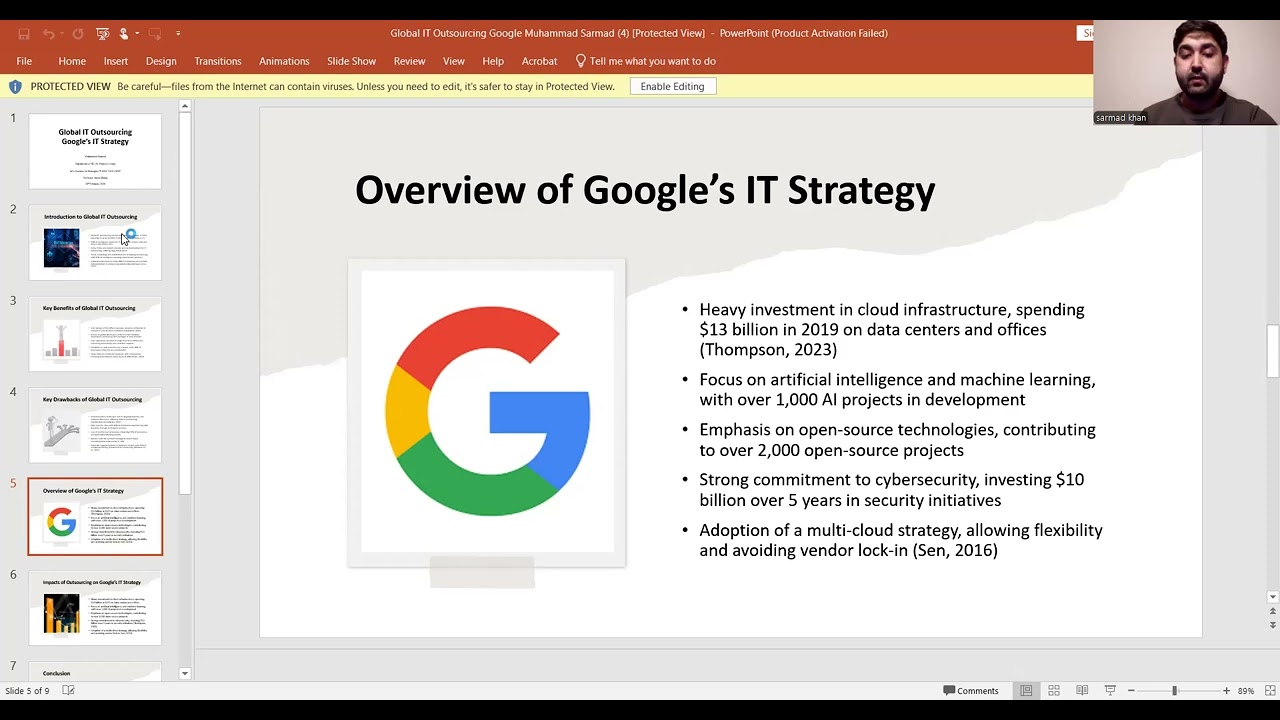Go to next slide double-arrow button

coord(1273,625)
